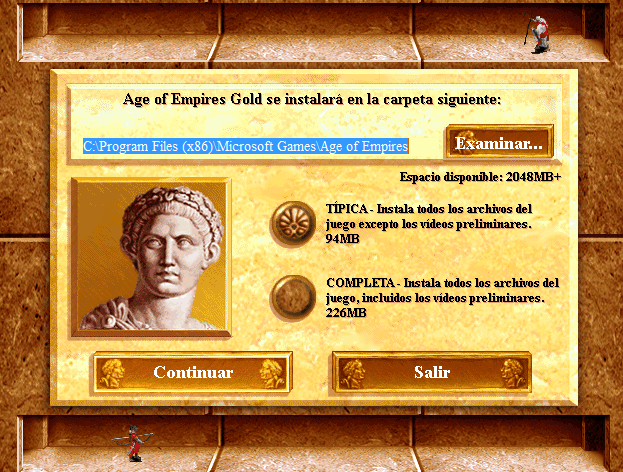Screen dimensions: 623x472
Task: Click empty space right of the install path text
Action: pyautogui.click(x=425, y=146)
